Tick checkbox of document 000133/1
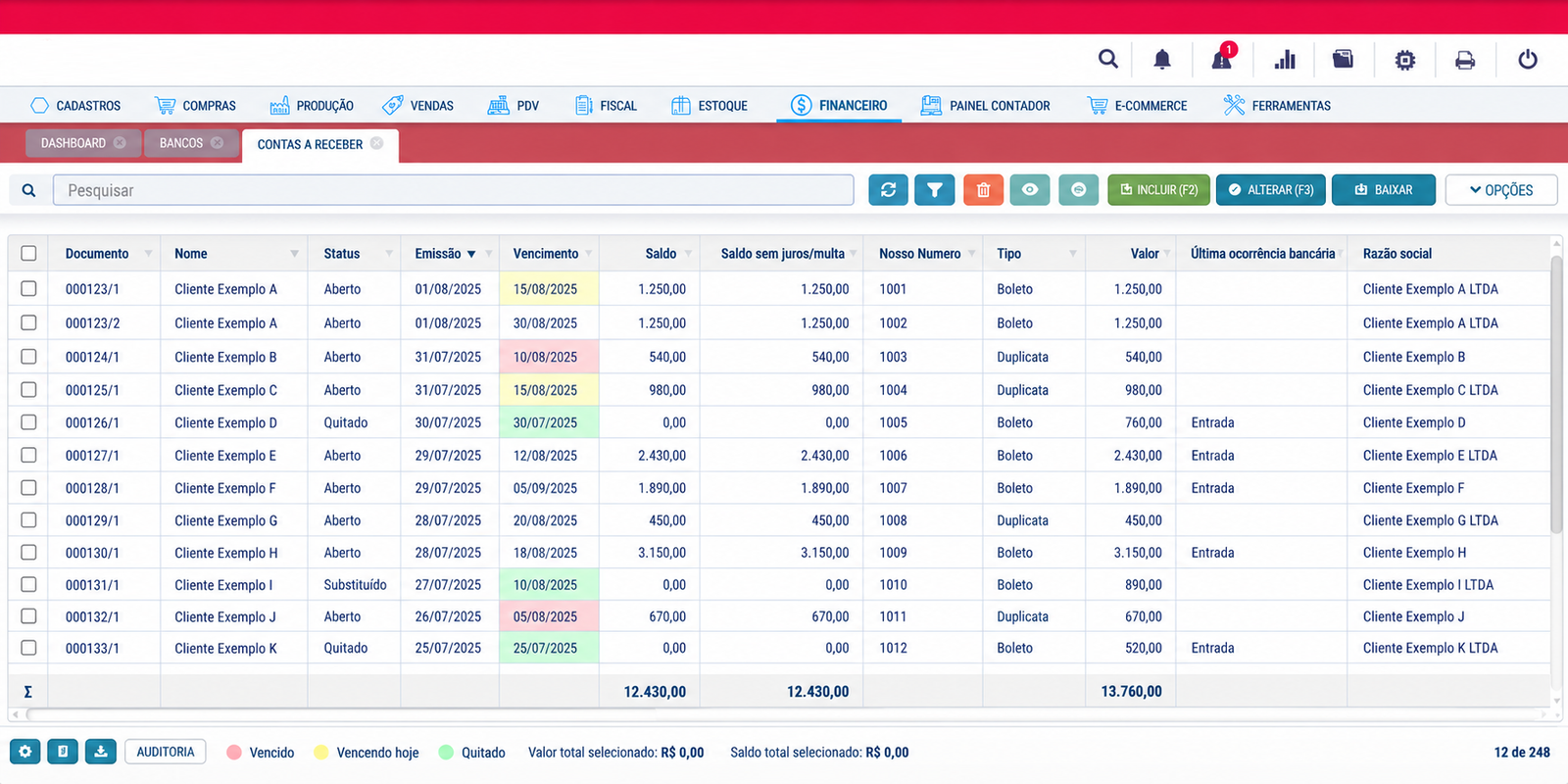The image size is (1568, 784). point(28,648)
